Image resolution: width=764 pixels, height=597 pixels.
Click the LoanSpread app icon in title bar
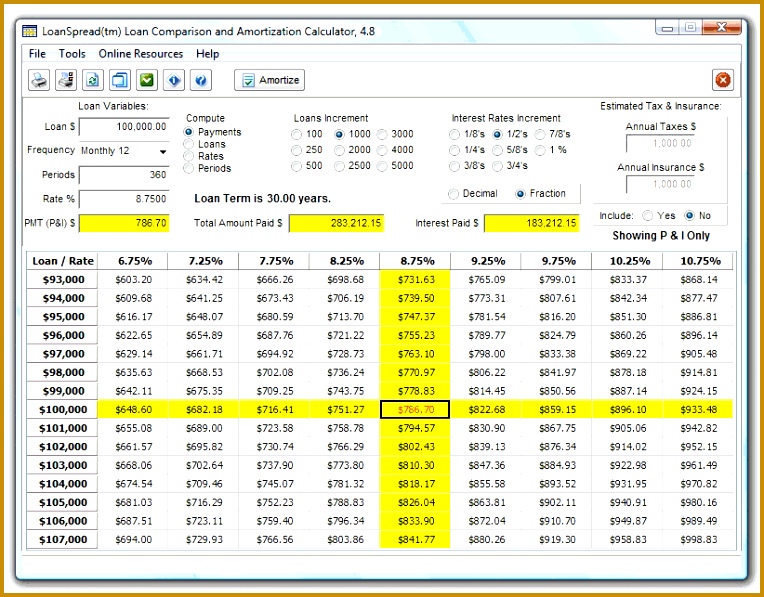pyautogui.click(x=30, y=32)
